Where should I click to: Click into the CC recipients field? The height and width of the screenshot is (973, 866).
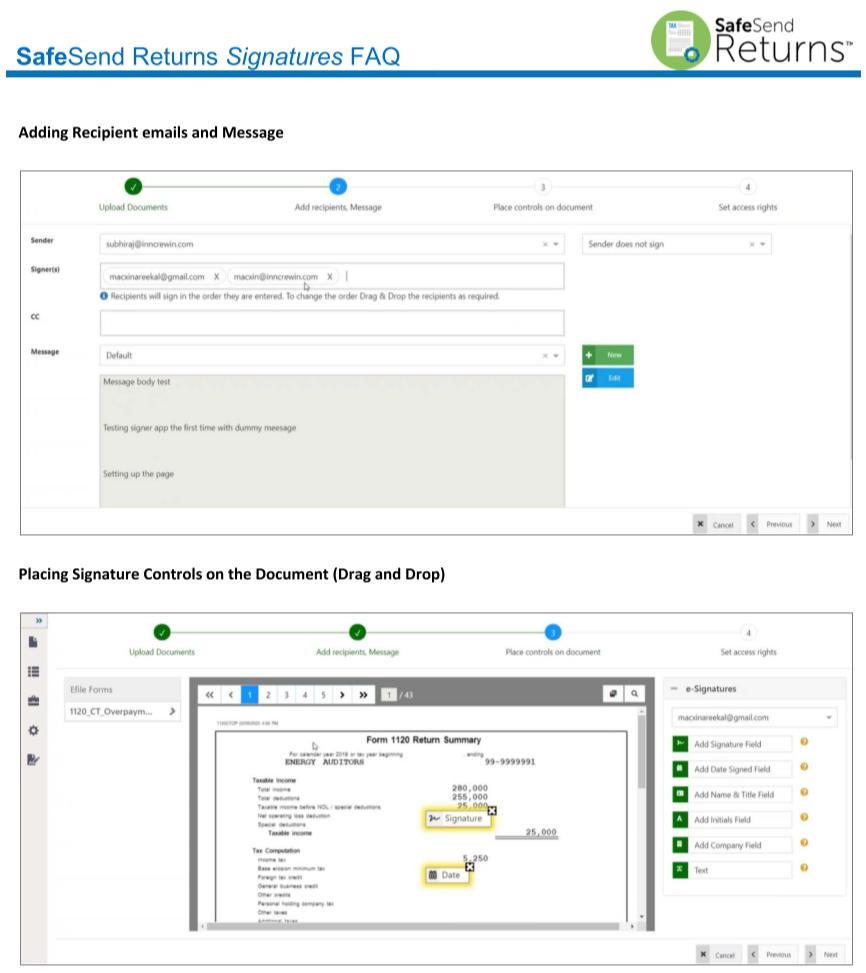tap(332, 323)
